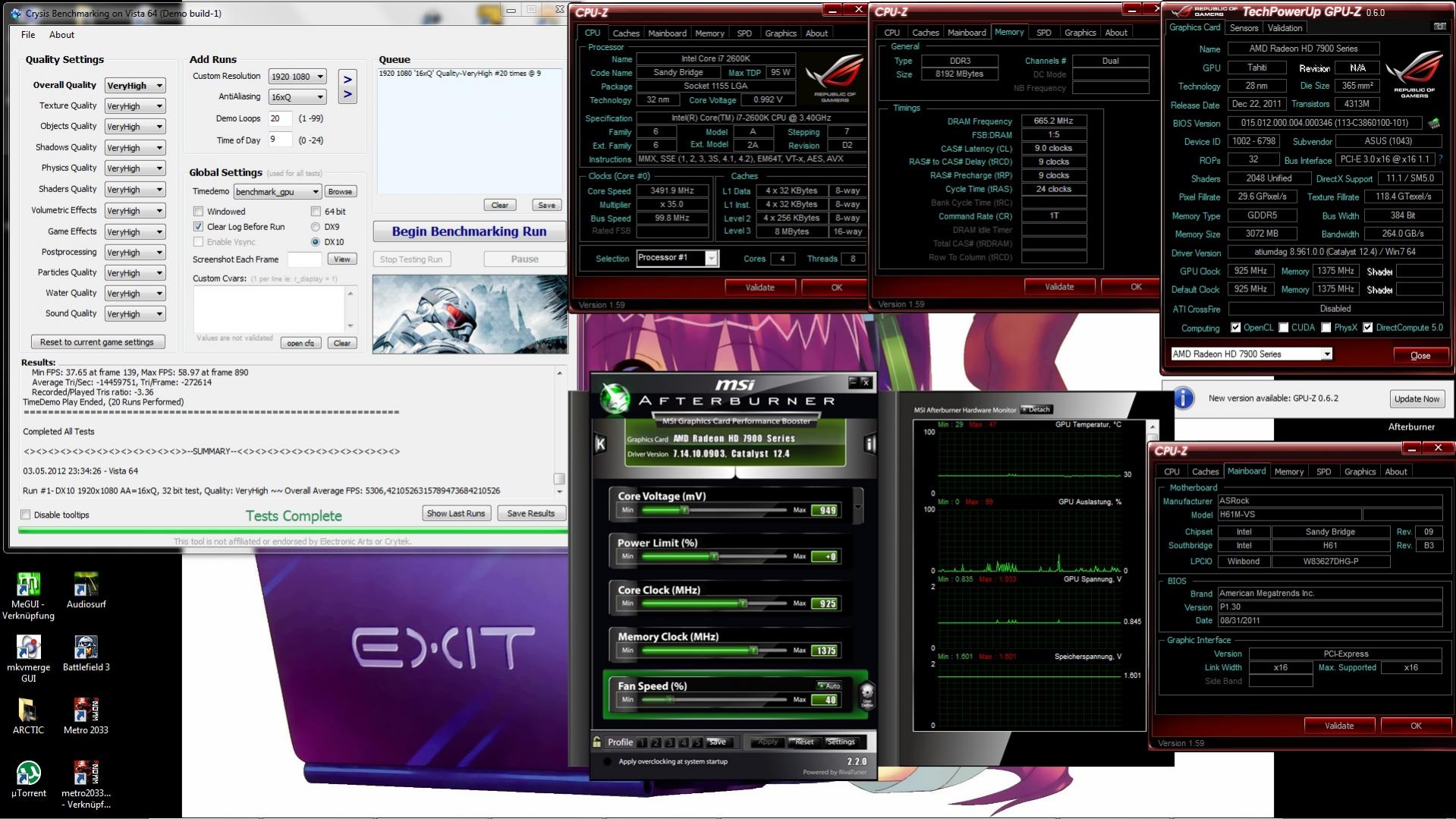
Task: Open the Kombustor K button in Afterburner
Action: coord(600,444)
